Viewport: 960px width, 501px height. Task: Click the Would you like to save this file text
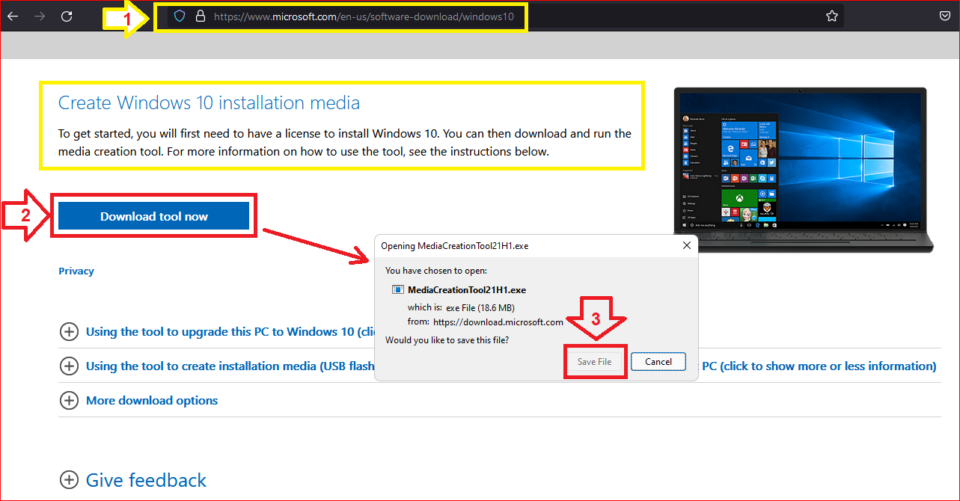pos(447,340)
